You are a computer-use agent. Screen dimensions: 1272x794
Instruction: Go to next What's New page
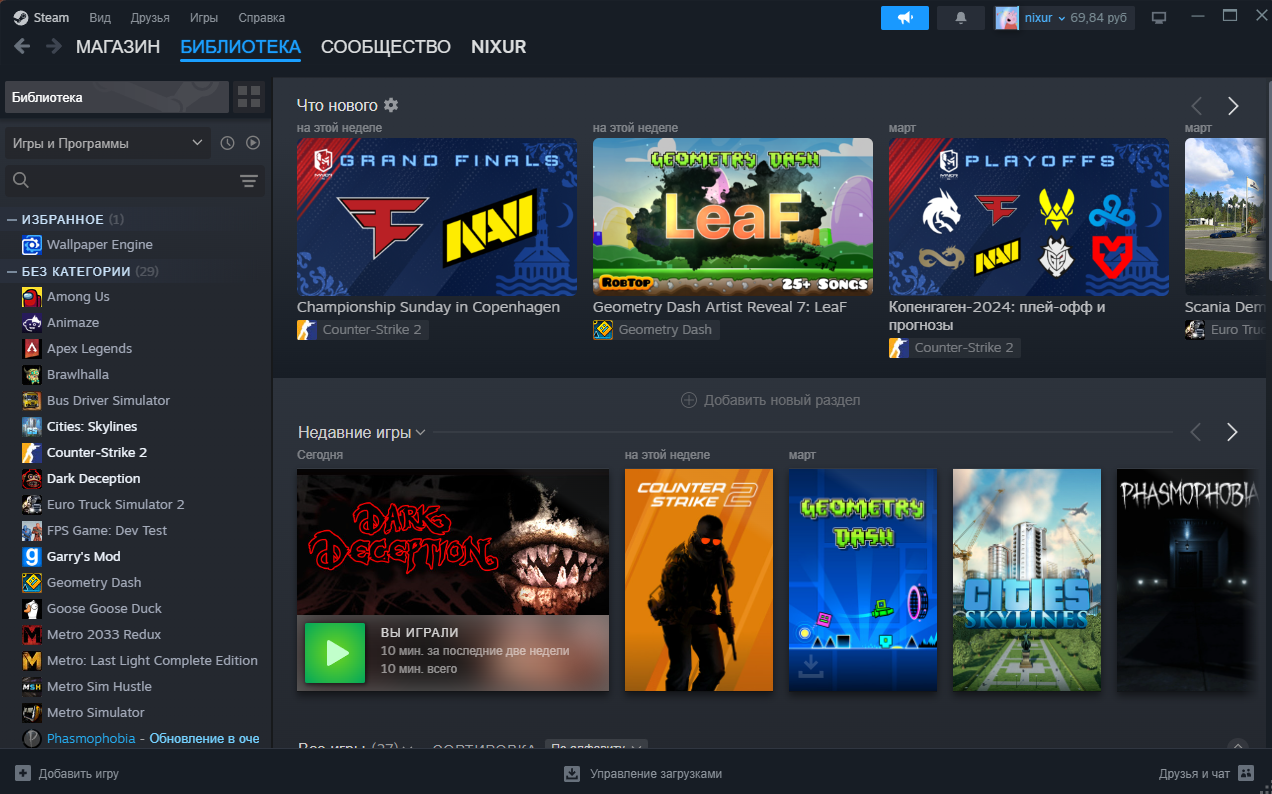(x=1233, y=106)
